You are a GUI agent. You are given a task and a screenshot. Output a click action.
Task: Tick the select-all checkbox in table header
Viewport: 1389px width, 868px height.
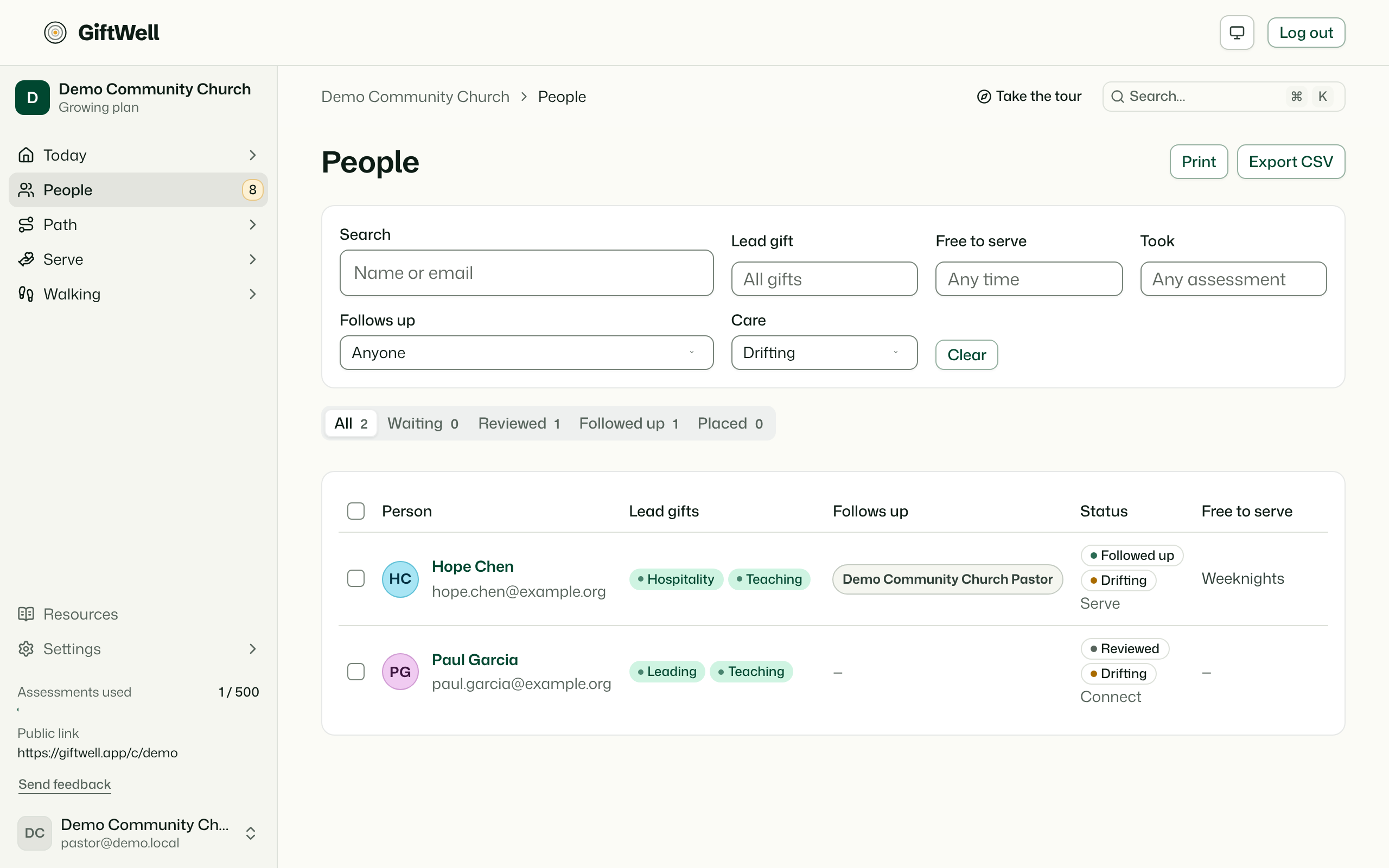tap(356, 511)
